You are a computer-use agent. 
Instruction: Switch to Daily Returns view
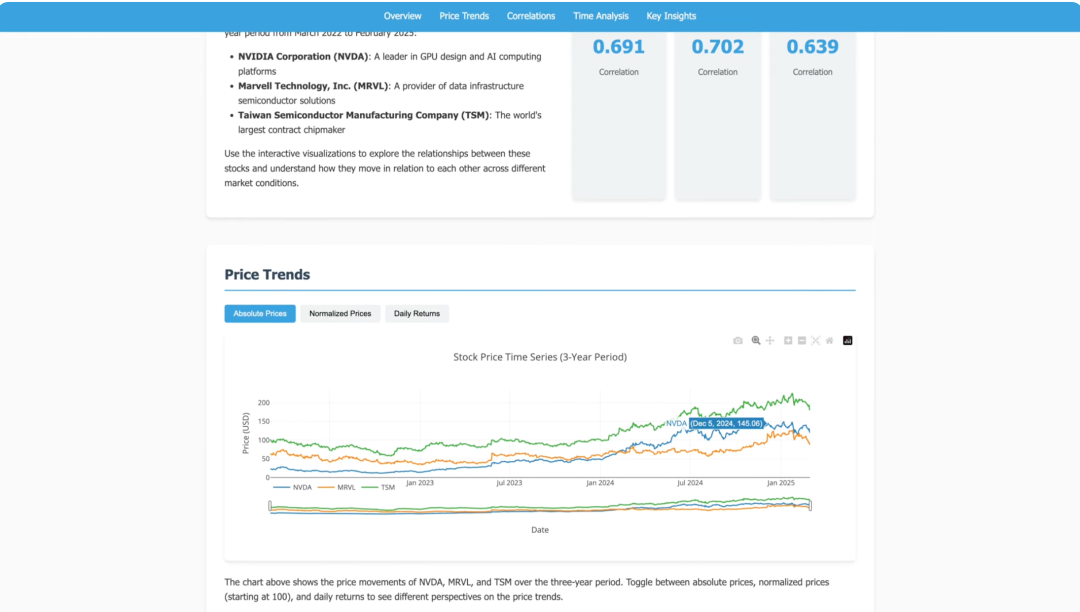[417, 314]
